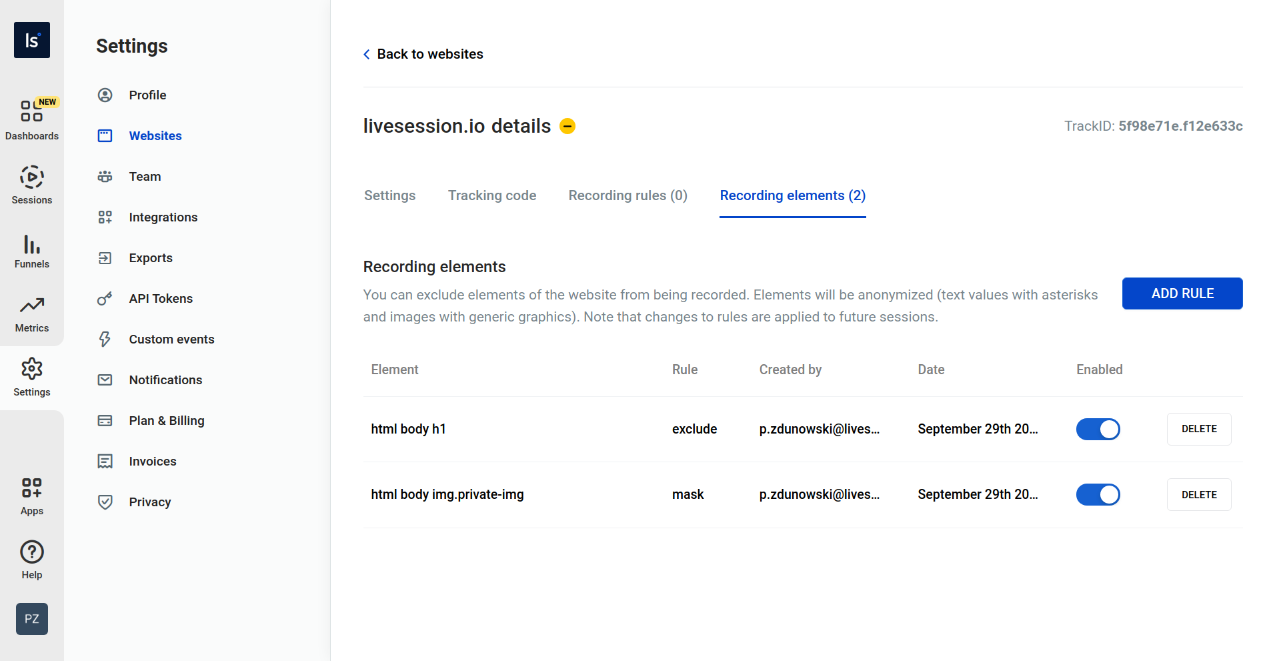1275x661 pixels.
Task: Open the Funnels section icon
Action: (x=31, y=250)
